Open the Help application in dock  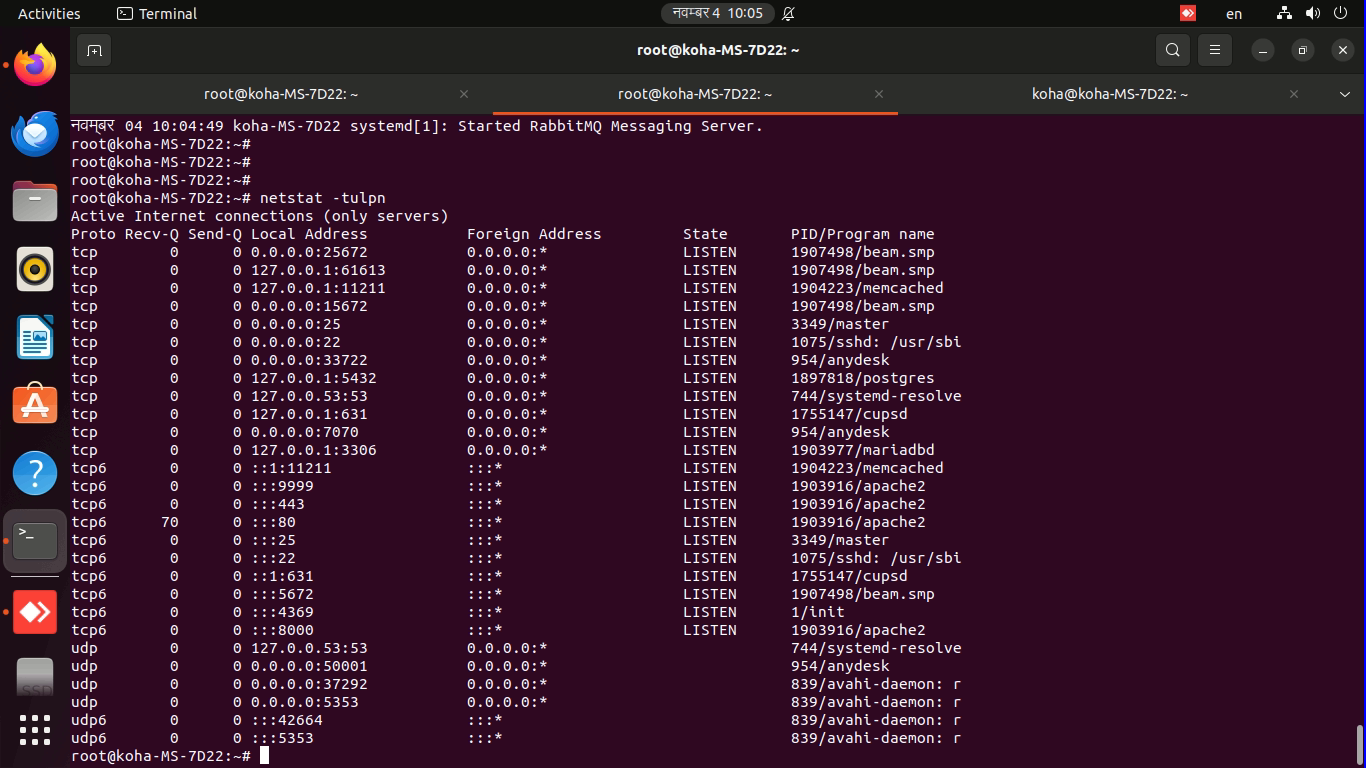35,473
